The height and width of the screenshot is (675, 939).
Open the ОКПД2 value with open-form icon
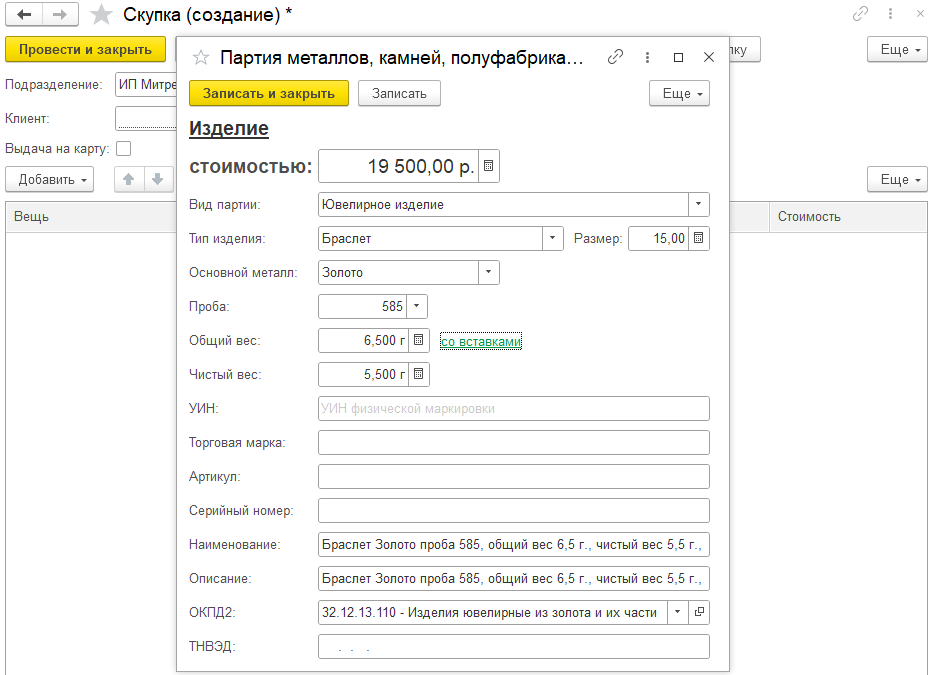[x=699, y=612]
